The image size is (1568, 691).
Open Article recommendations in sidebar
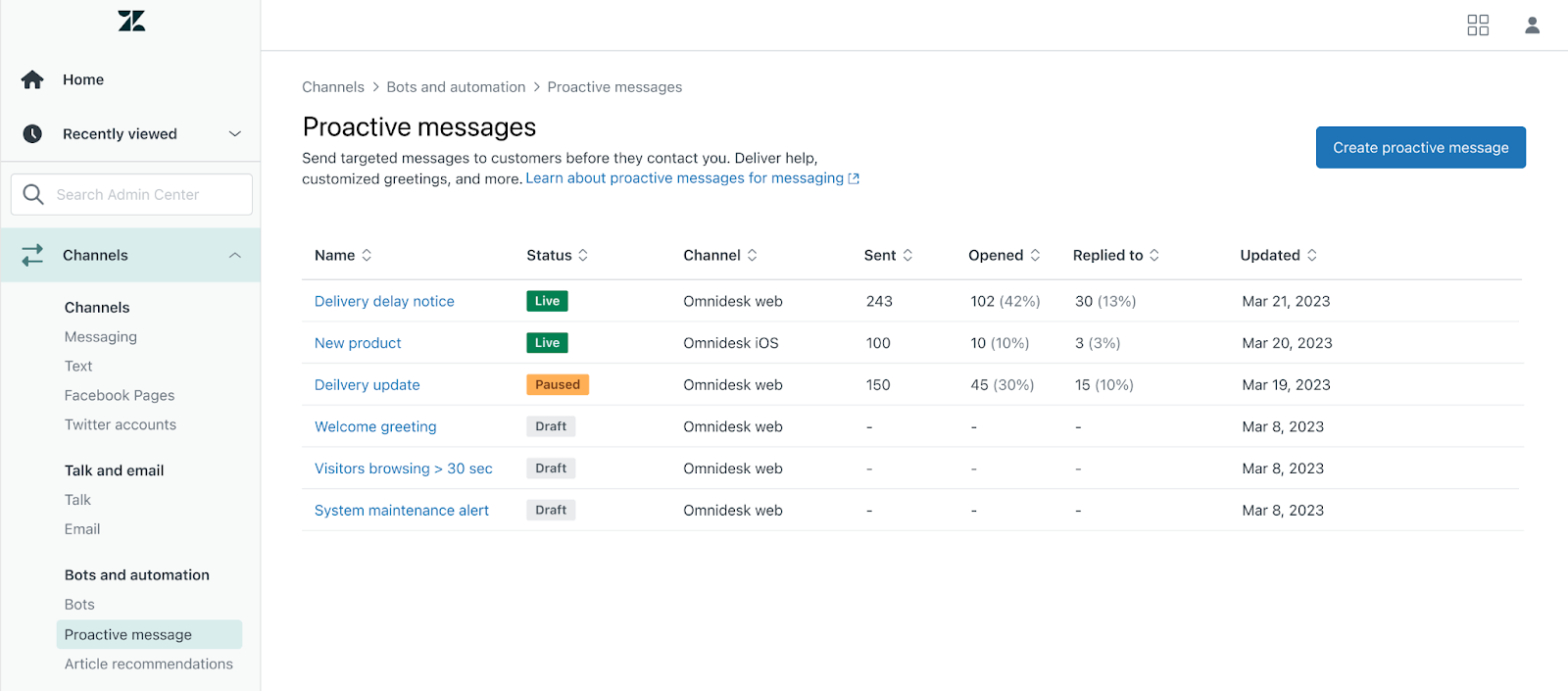[149, 664]
